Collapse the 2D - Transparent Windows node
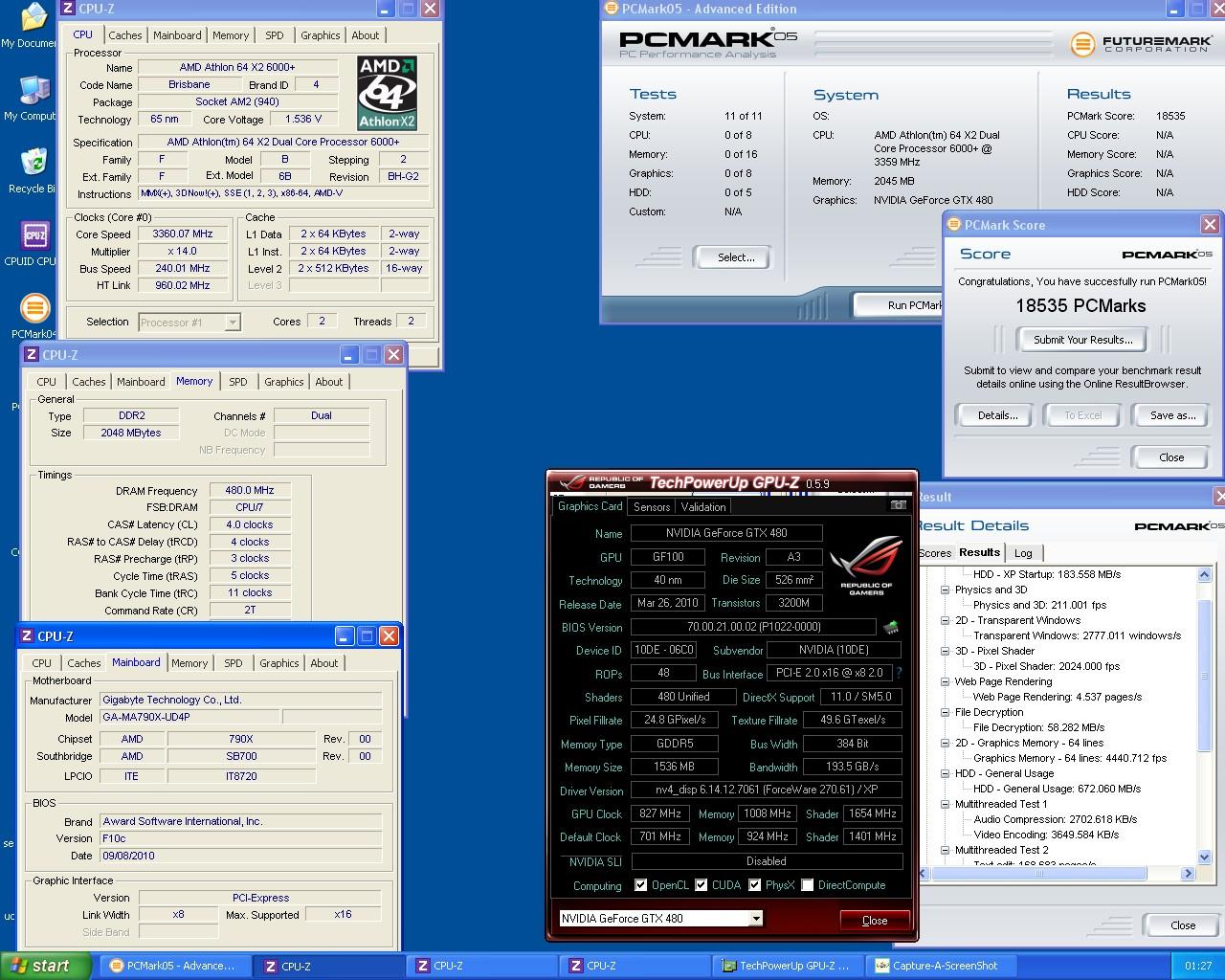The height and width of the screenshot is (980, 1225). pos(946,620)
